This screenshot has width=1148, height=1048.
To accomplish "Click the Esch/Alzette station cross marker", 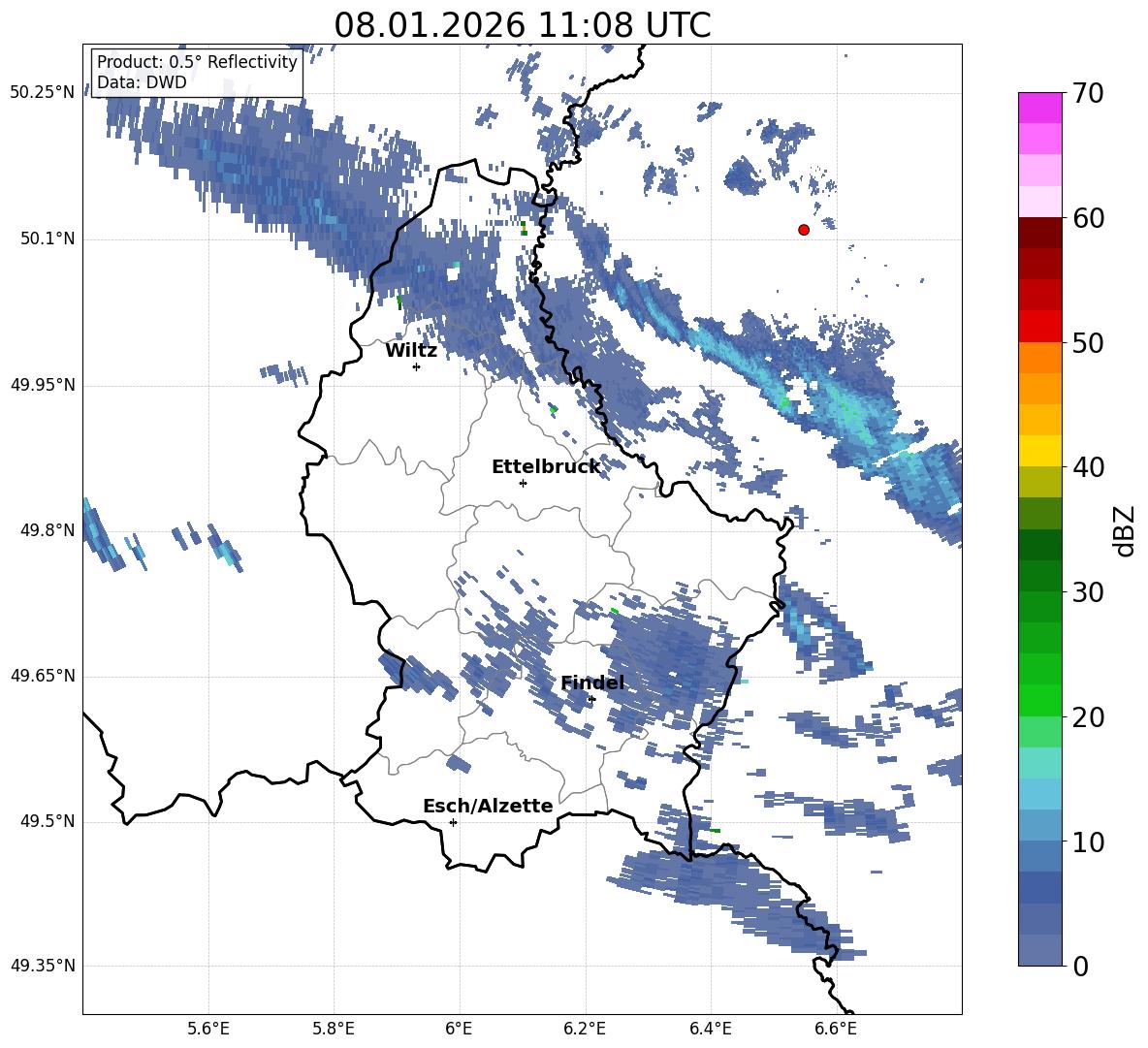I will [453, 822].
